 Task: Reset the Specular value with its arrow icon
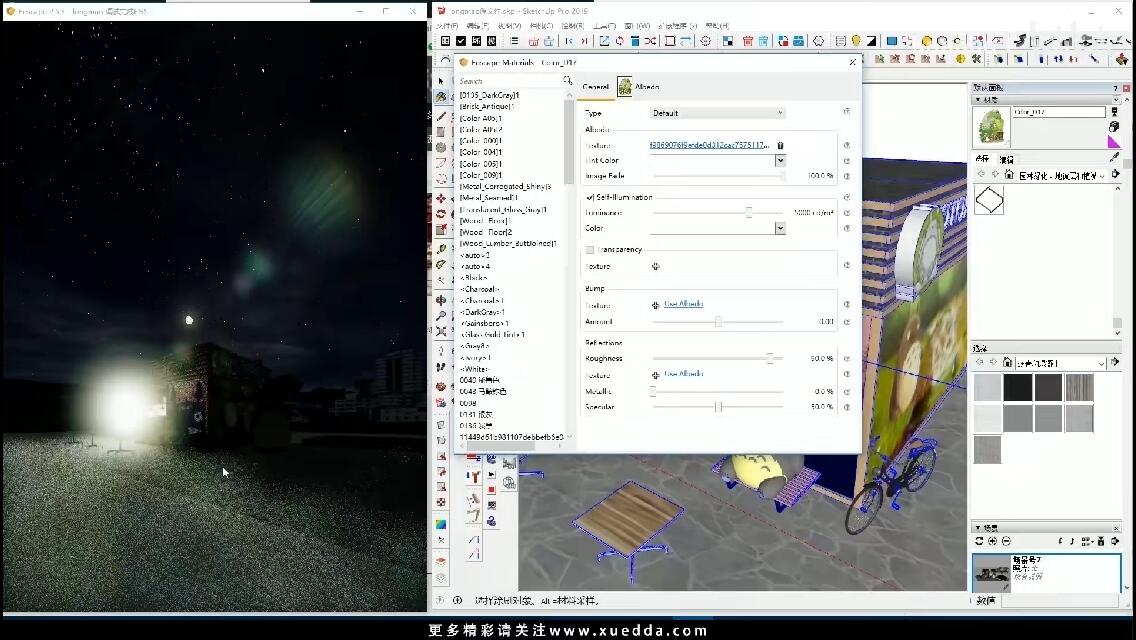pyautogui.click(x=847, y=407)
